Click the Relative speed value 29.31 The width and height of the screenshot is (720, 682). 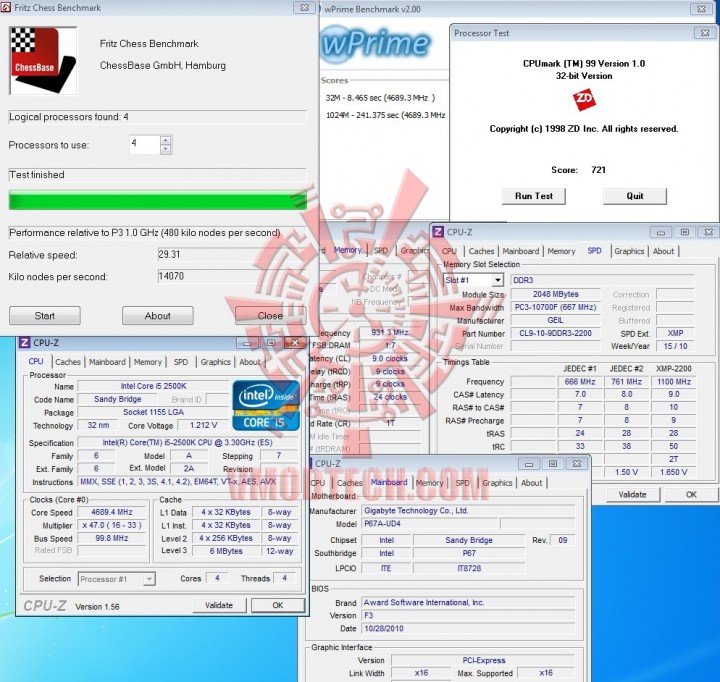click(x=232, y=254)
